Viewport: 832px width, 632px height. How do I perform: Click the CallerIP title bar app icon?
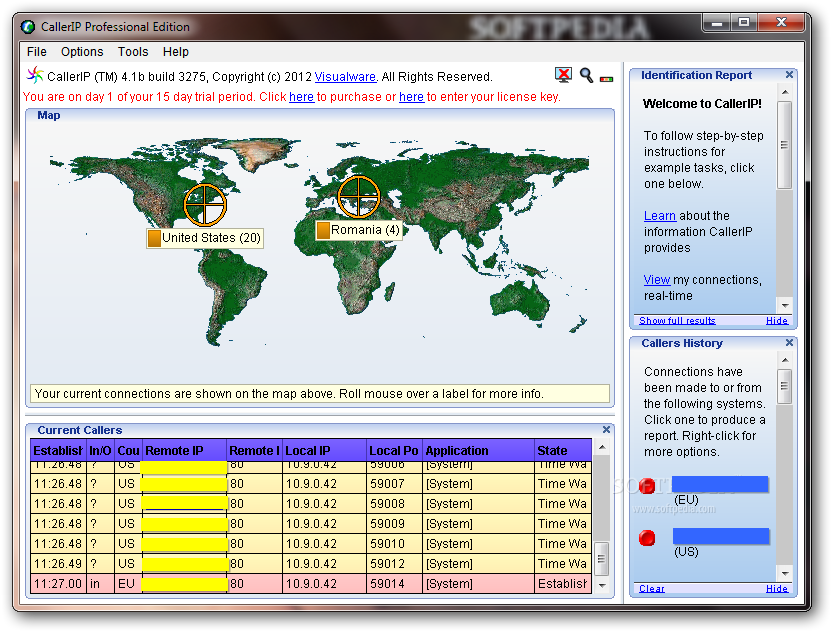tap(28, 27)
